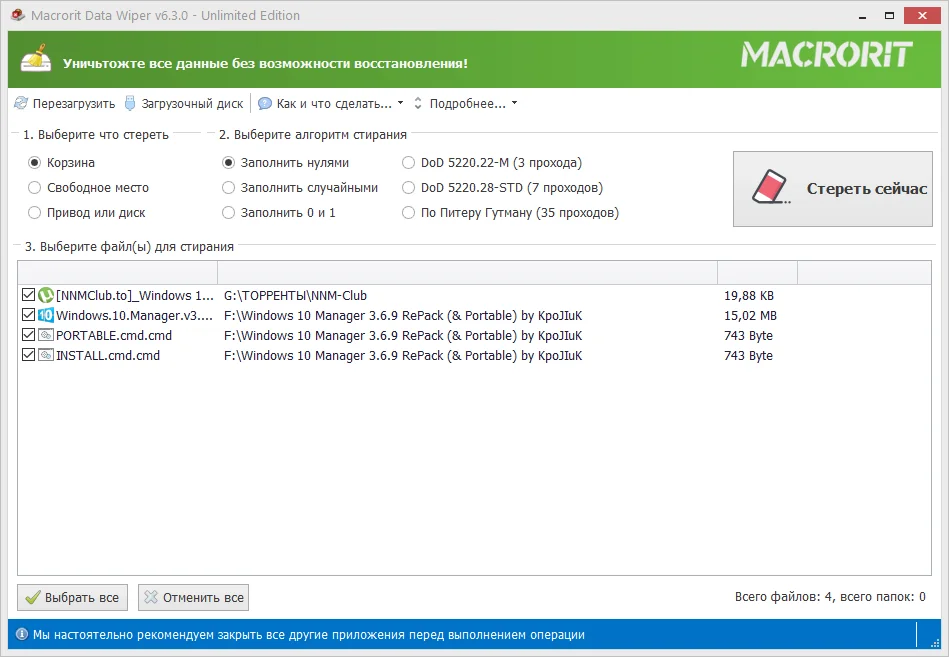Click the PORTABLE.cmd.cmd file icon

coord(46,335)
